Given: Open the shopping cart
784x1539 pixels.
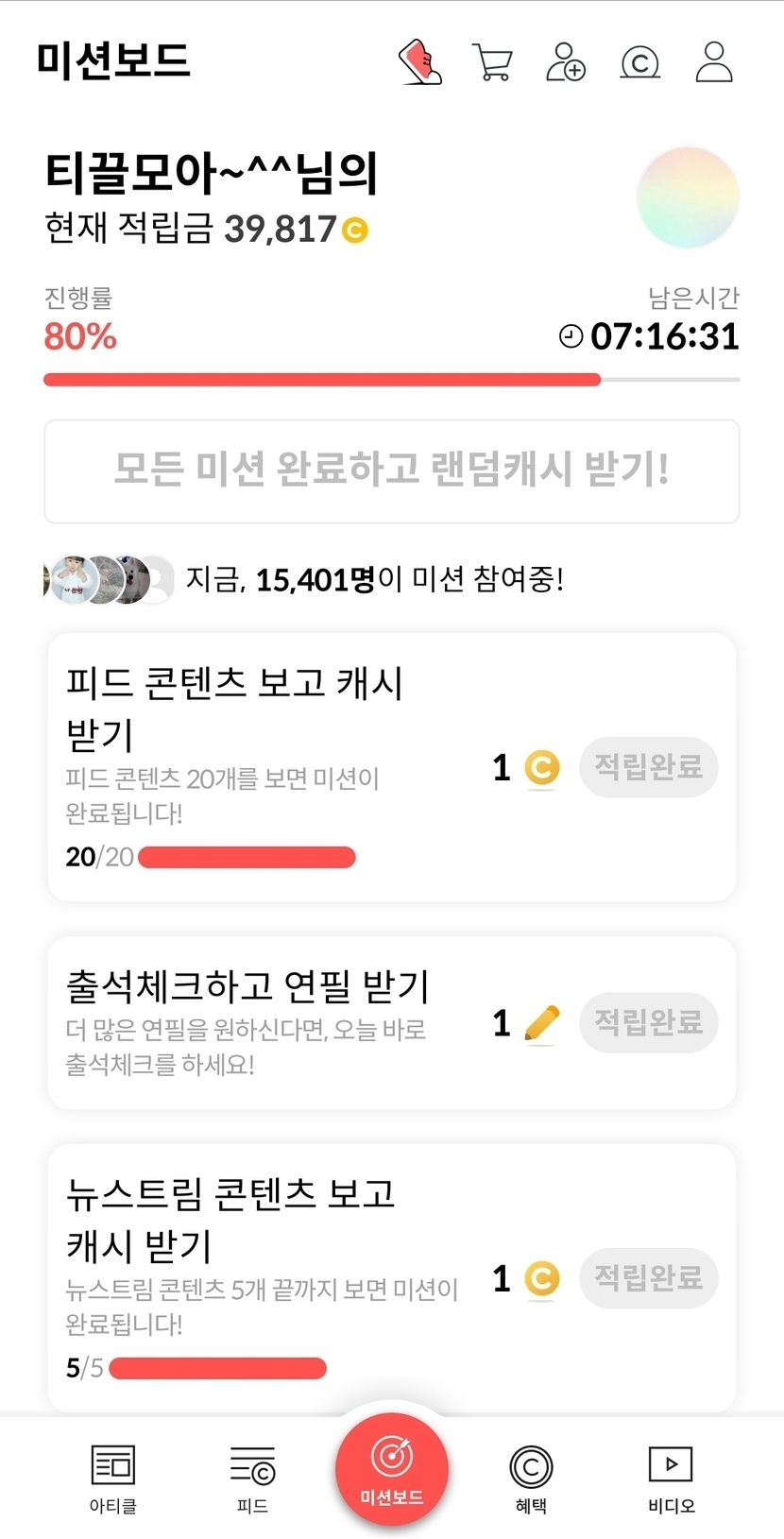Looking at the screenshot, I should [492, 62].
